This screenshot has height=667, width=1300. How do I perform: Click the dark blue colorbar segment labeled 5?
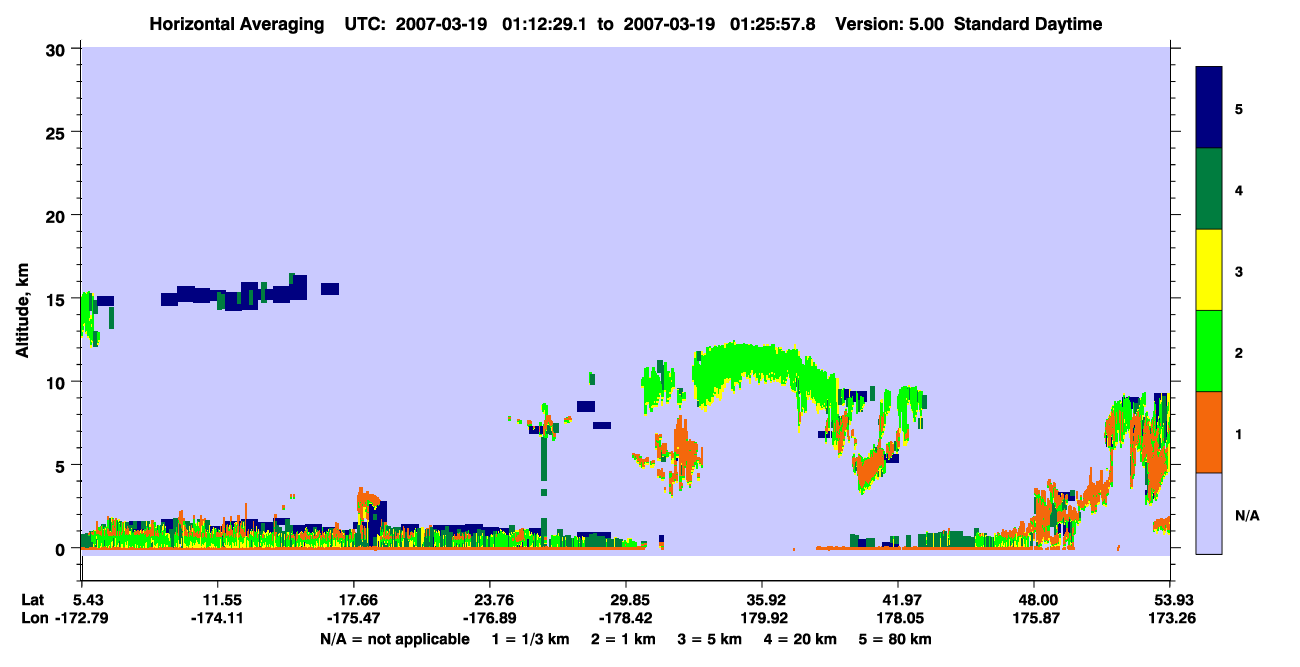(1209, 108)
